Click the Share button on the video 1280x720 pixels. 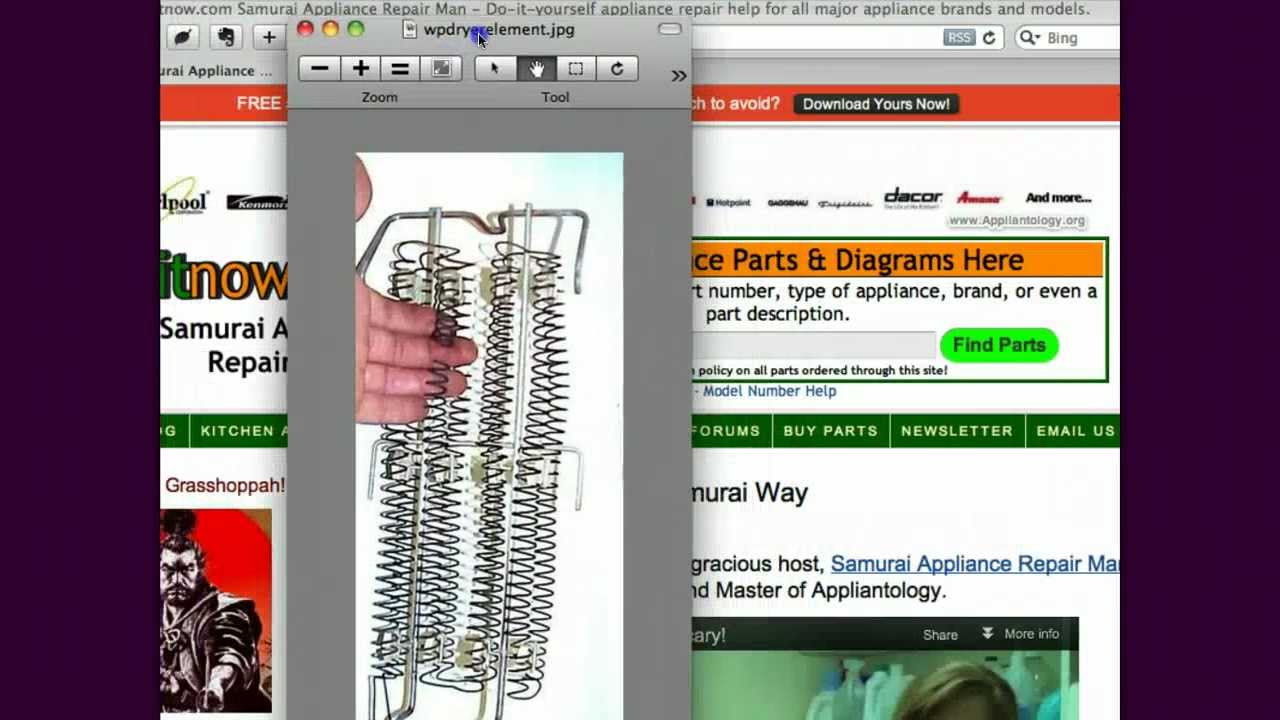pos(940,635)
